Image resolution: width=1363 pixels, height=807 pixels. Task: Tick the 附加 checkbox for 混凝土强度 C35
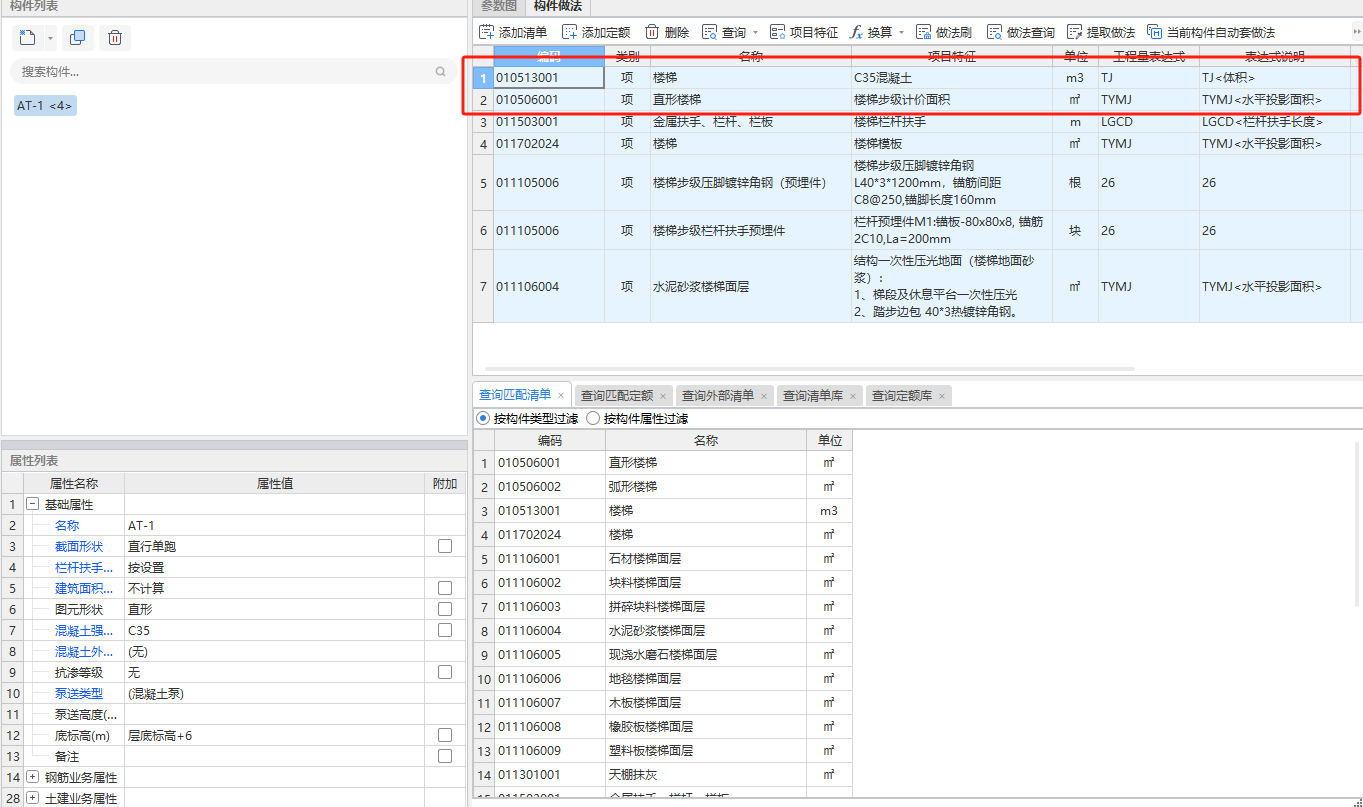click(445, 630)
